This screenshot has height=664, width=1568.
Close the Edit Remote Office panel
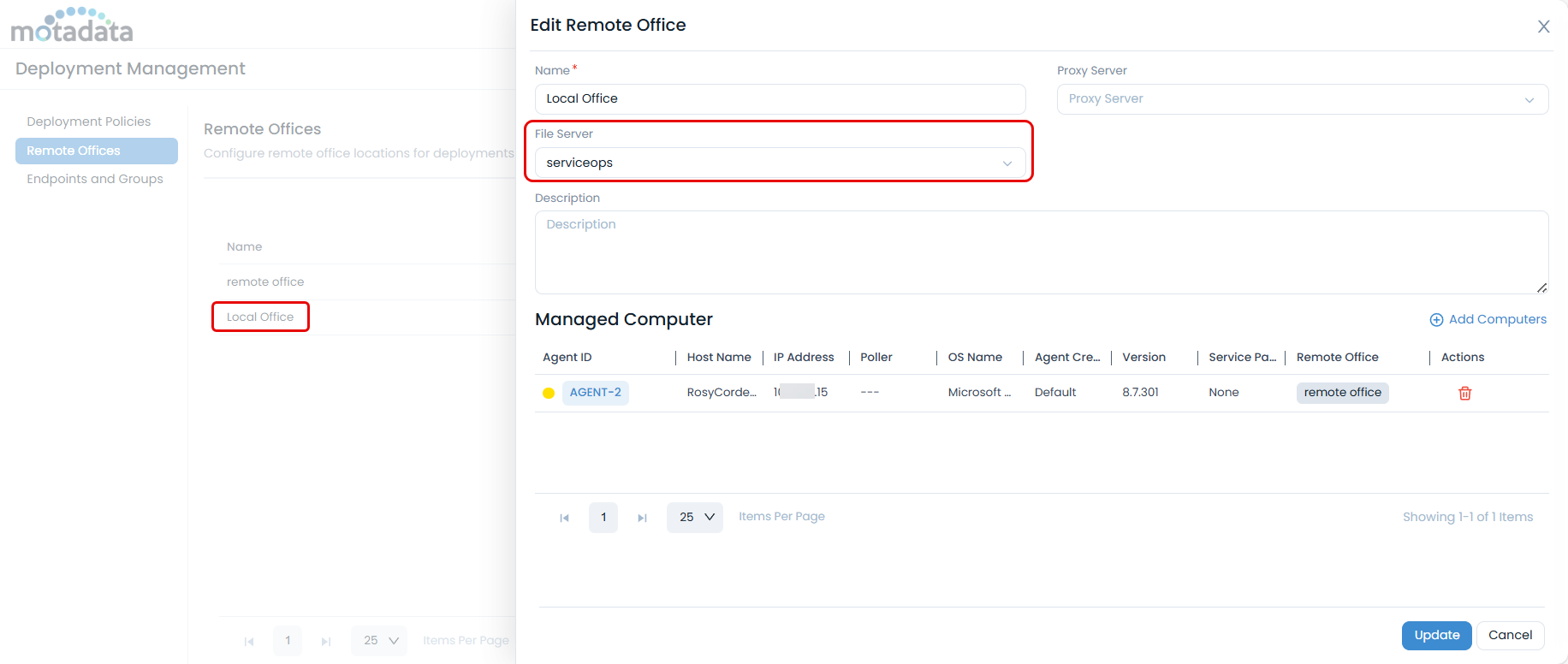pos(1543,27)
